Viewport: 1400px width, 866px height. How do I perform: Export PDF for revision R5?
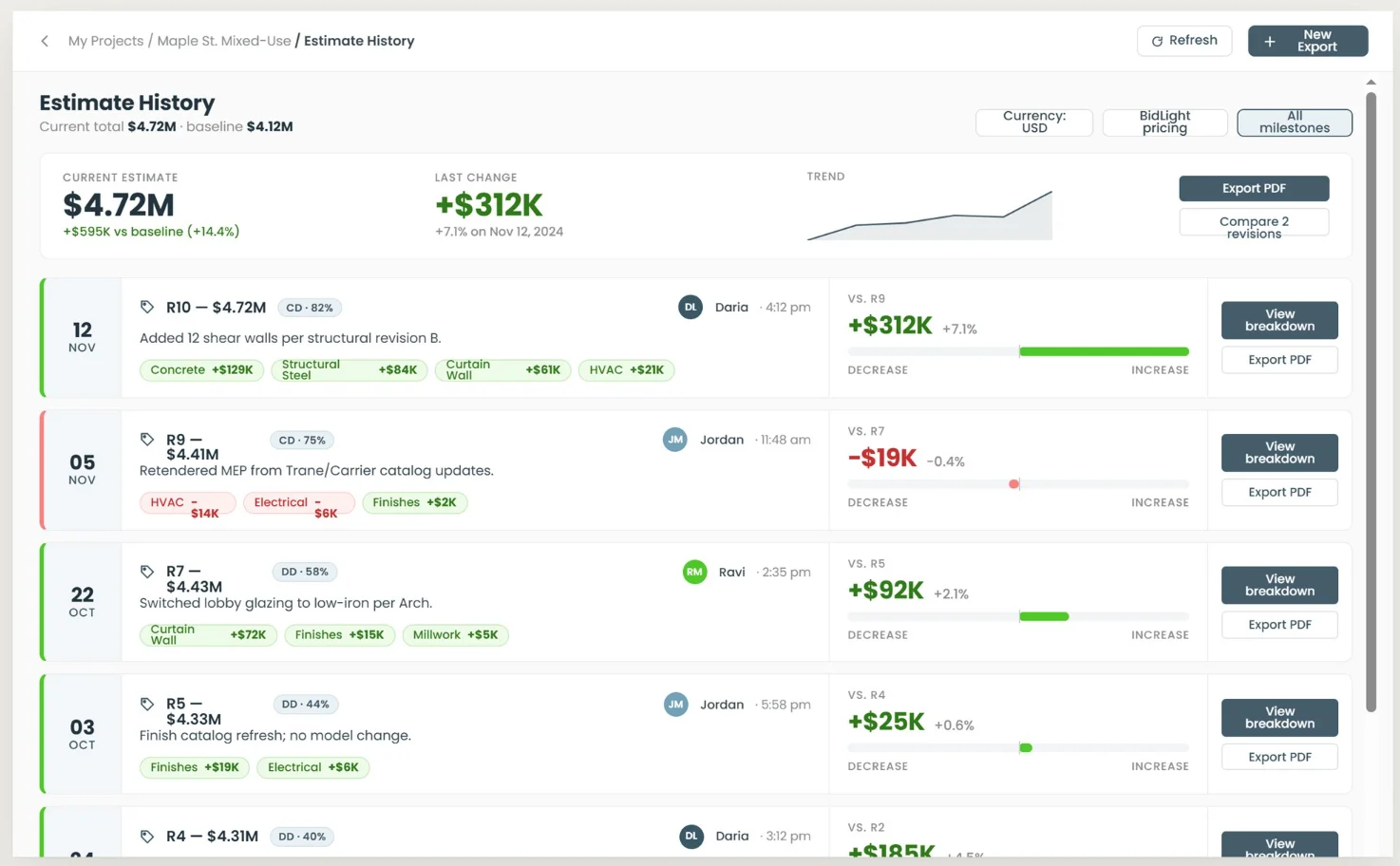[x=1279, y=757]
